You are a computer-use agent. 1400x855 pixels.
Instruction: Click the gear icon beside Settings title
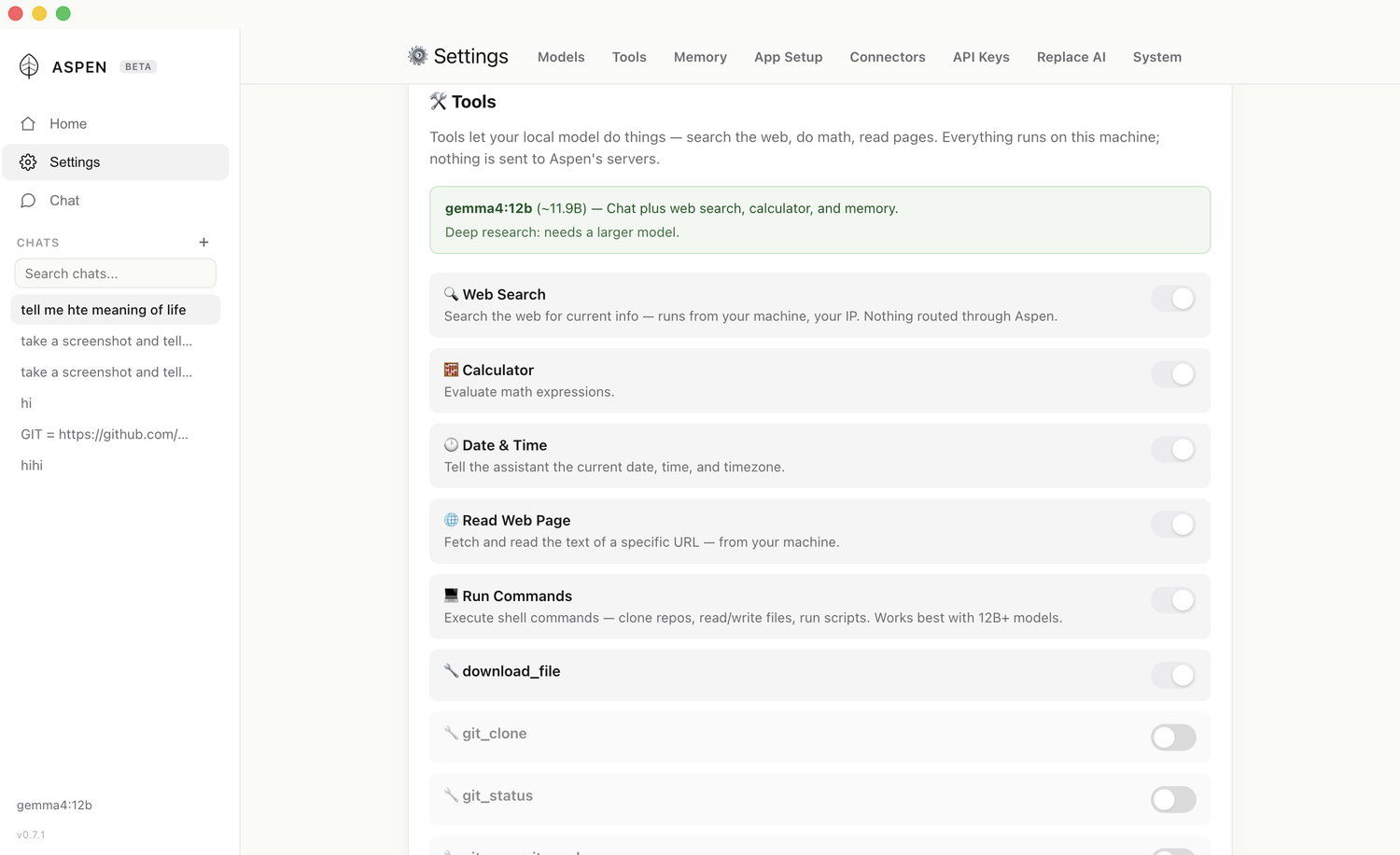coord(417,56)
